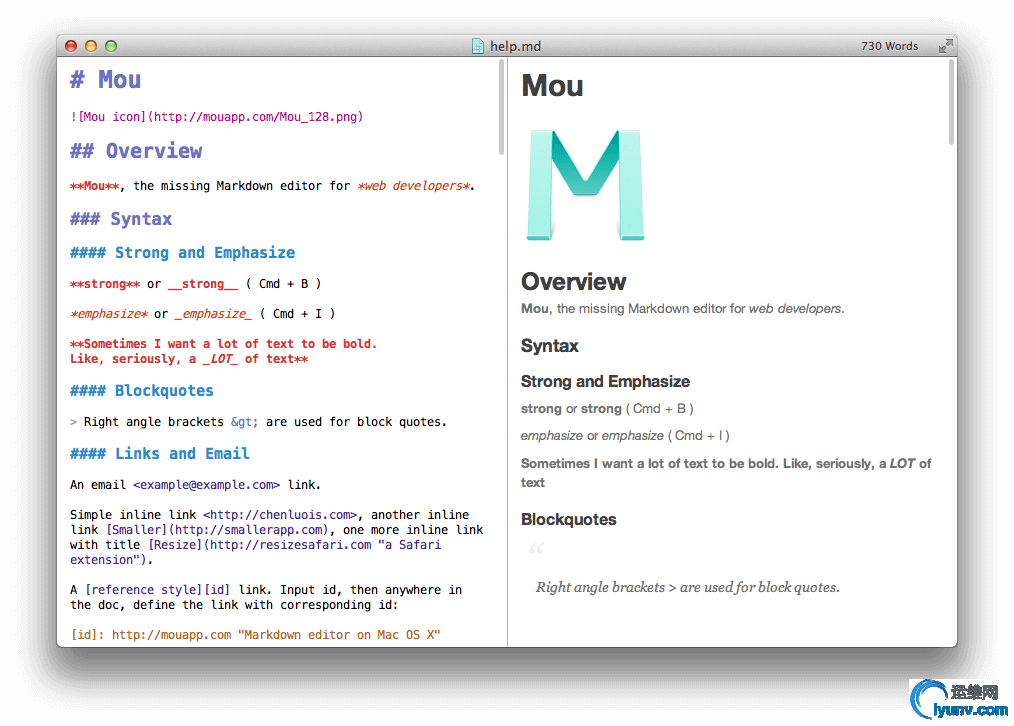Viewport: 1014px width, 726px height.
Task: Click the '# Mou' heading in editor
Action: tap(105, 80)
